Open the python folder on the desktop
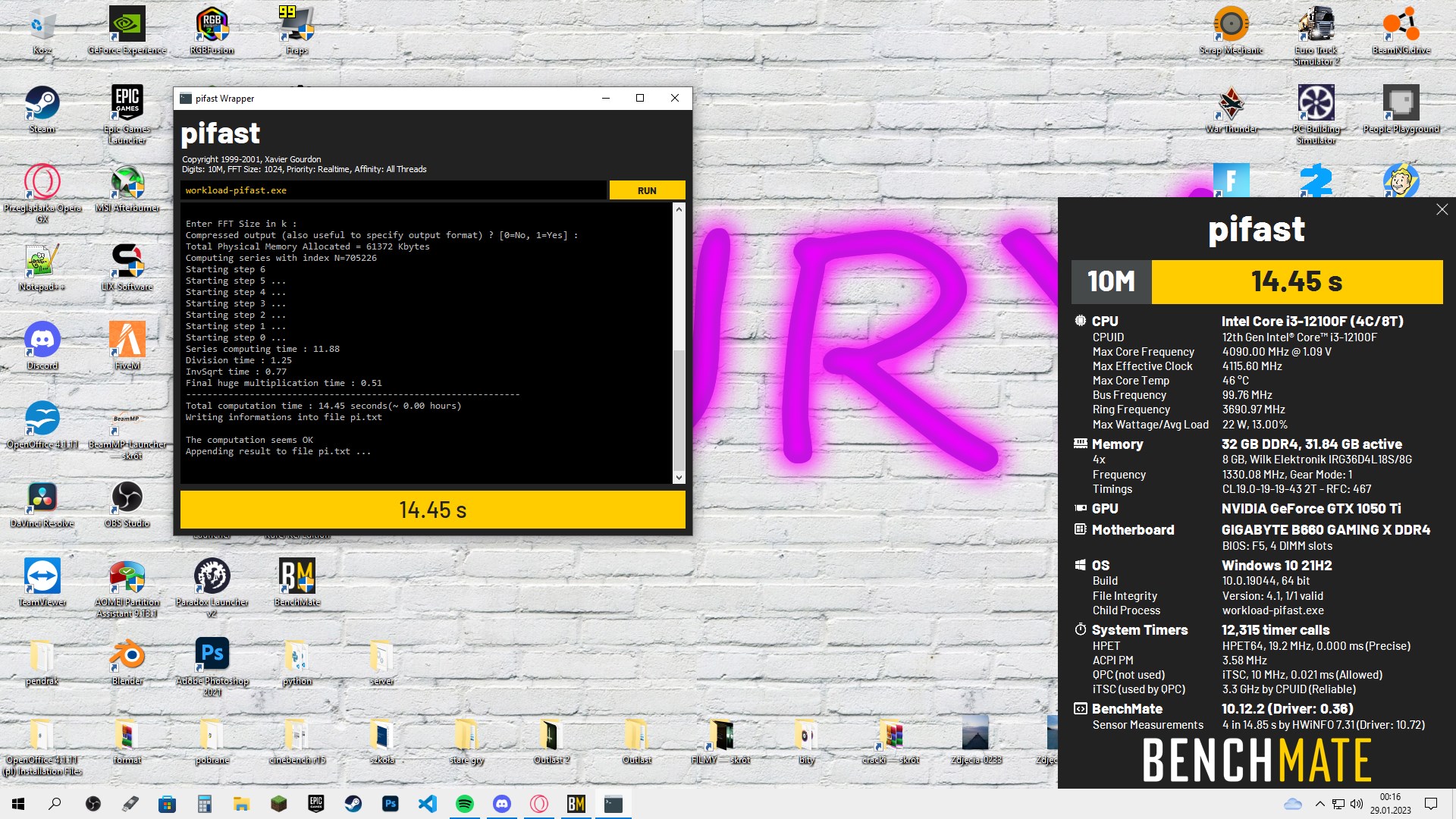This screenshot has height=819, width=1456. 297,662
